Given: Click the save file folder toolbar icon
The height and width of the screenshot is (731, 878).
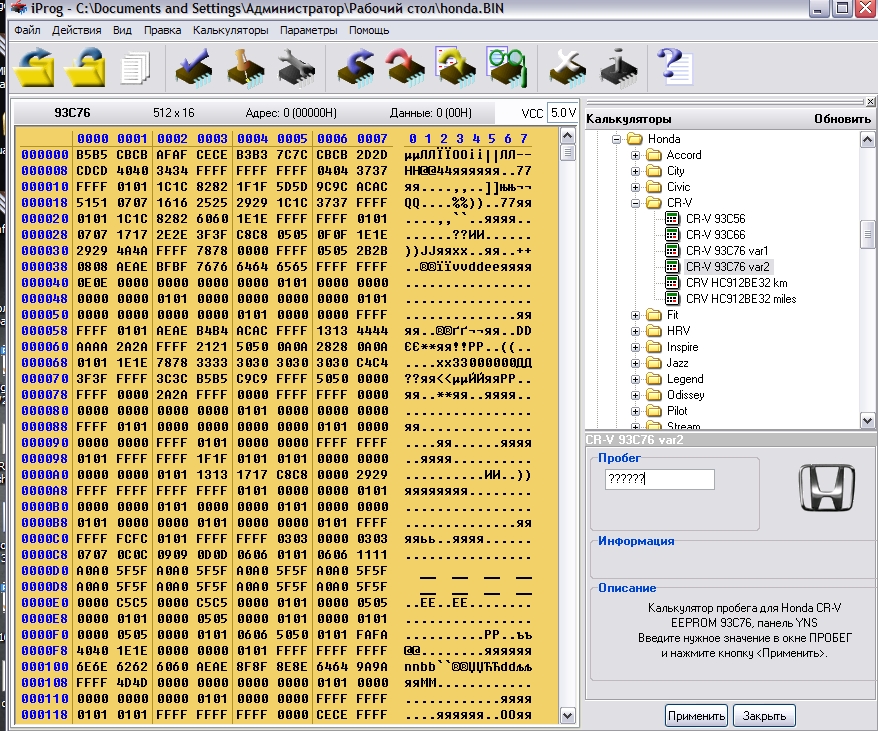Looking at the screenshot, I should (85, 68).
